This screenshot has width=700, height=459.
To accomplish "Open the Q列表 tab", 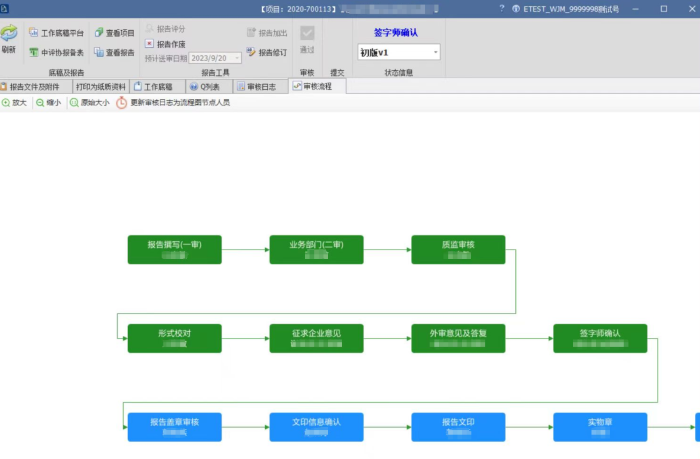I will pos(205,87).
